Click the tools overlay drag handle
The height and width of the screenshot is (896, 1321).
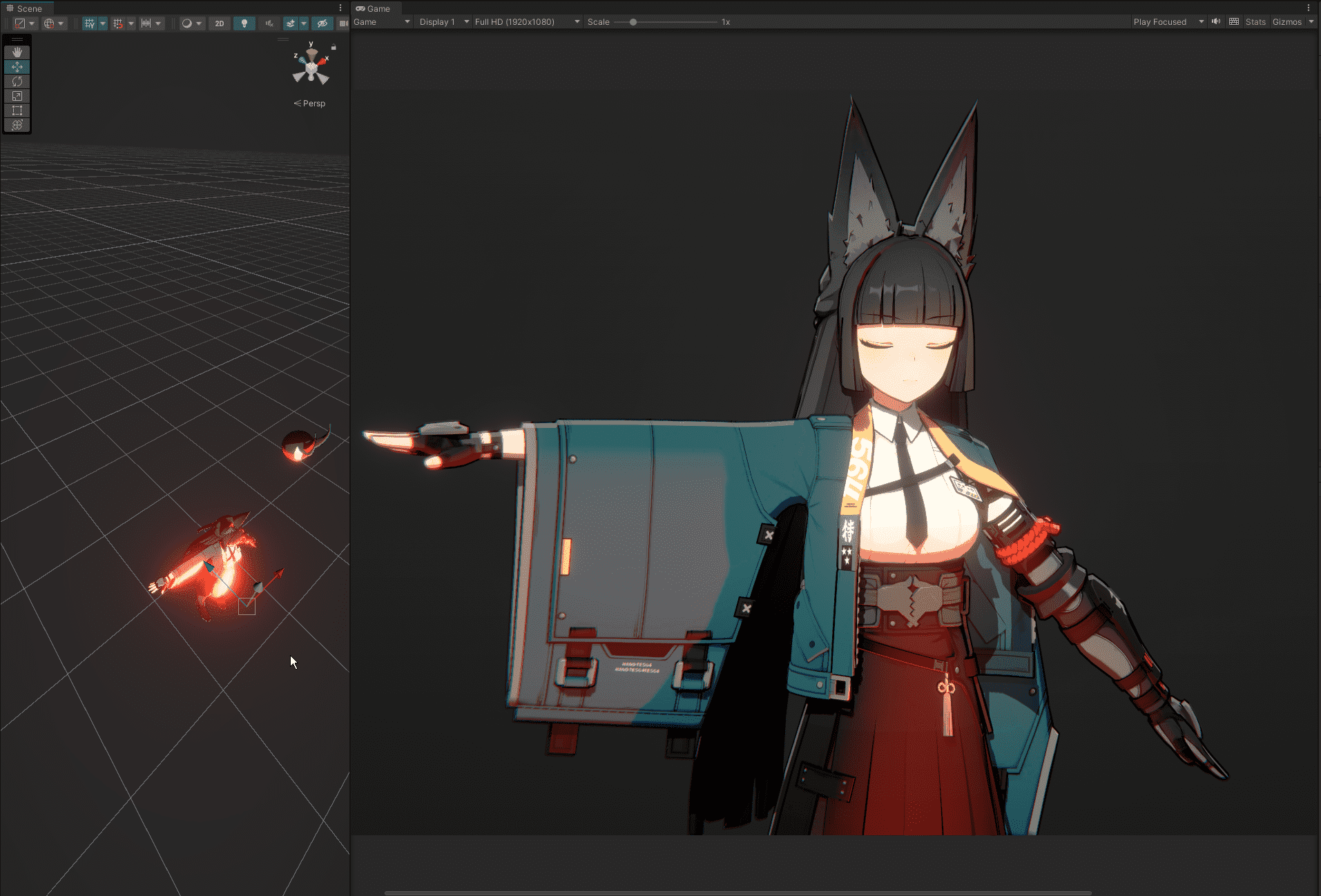[x=17, y=39]
